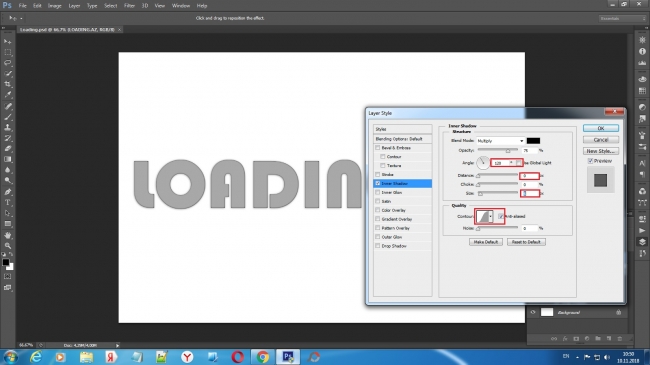
Task: Select the Lasso tool
Action: coord(7,63)
